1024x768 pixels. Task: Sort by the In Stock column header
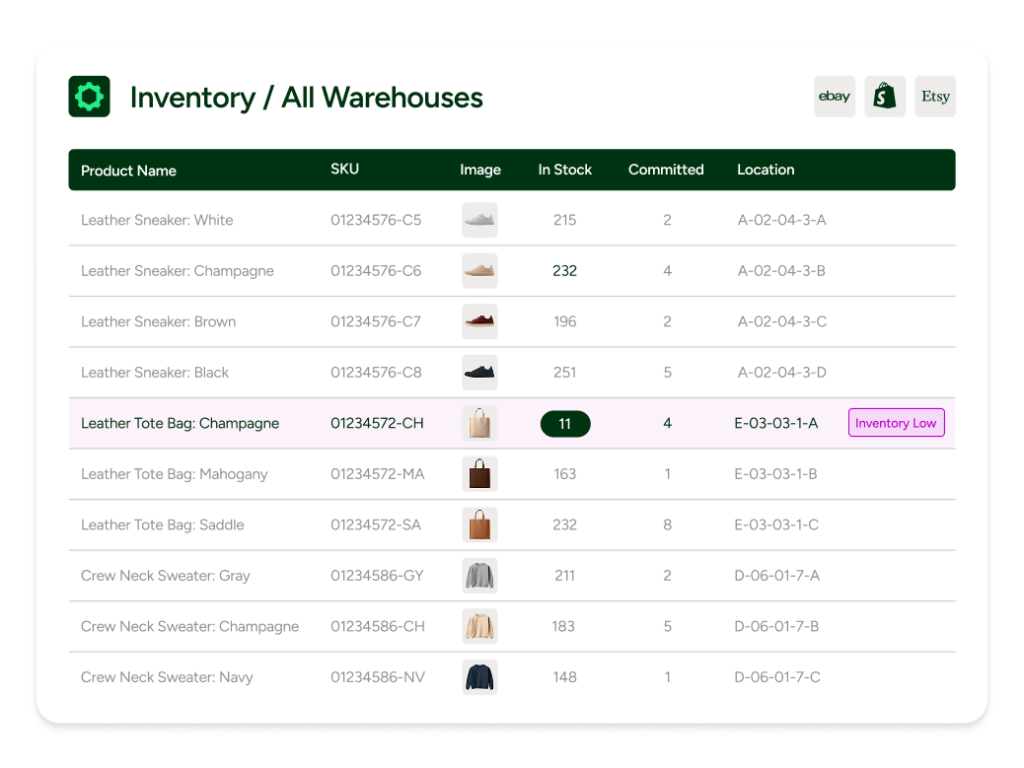(x=565, y=170)
